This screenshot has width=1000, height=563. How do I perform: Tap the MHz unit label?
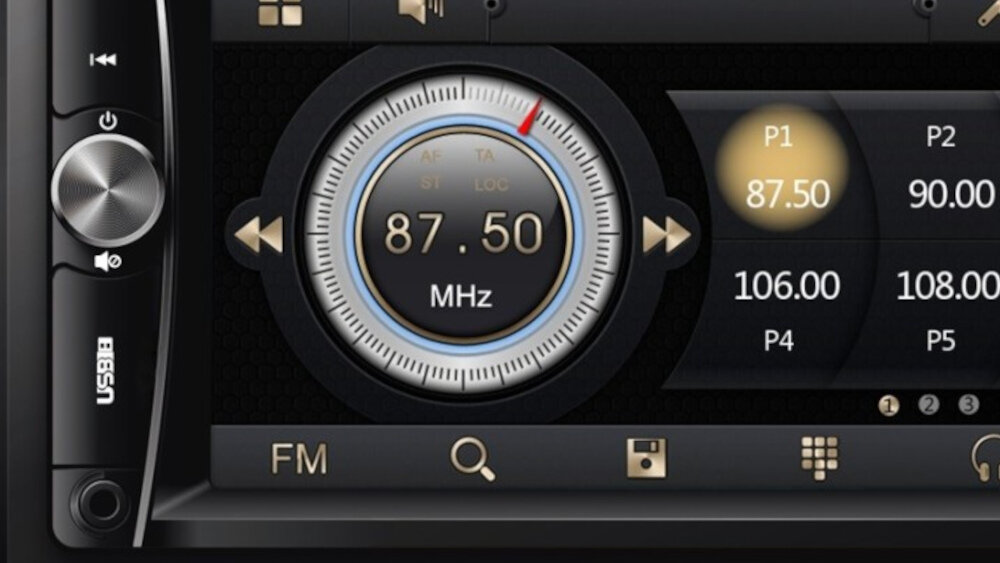coord(461,296)
